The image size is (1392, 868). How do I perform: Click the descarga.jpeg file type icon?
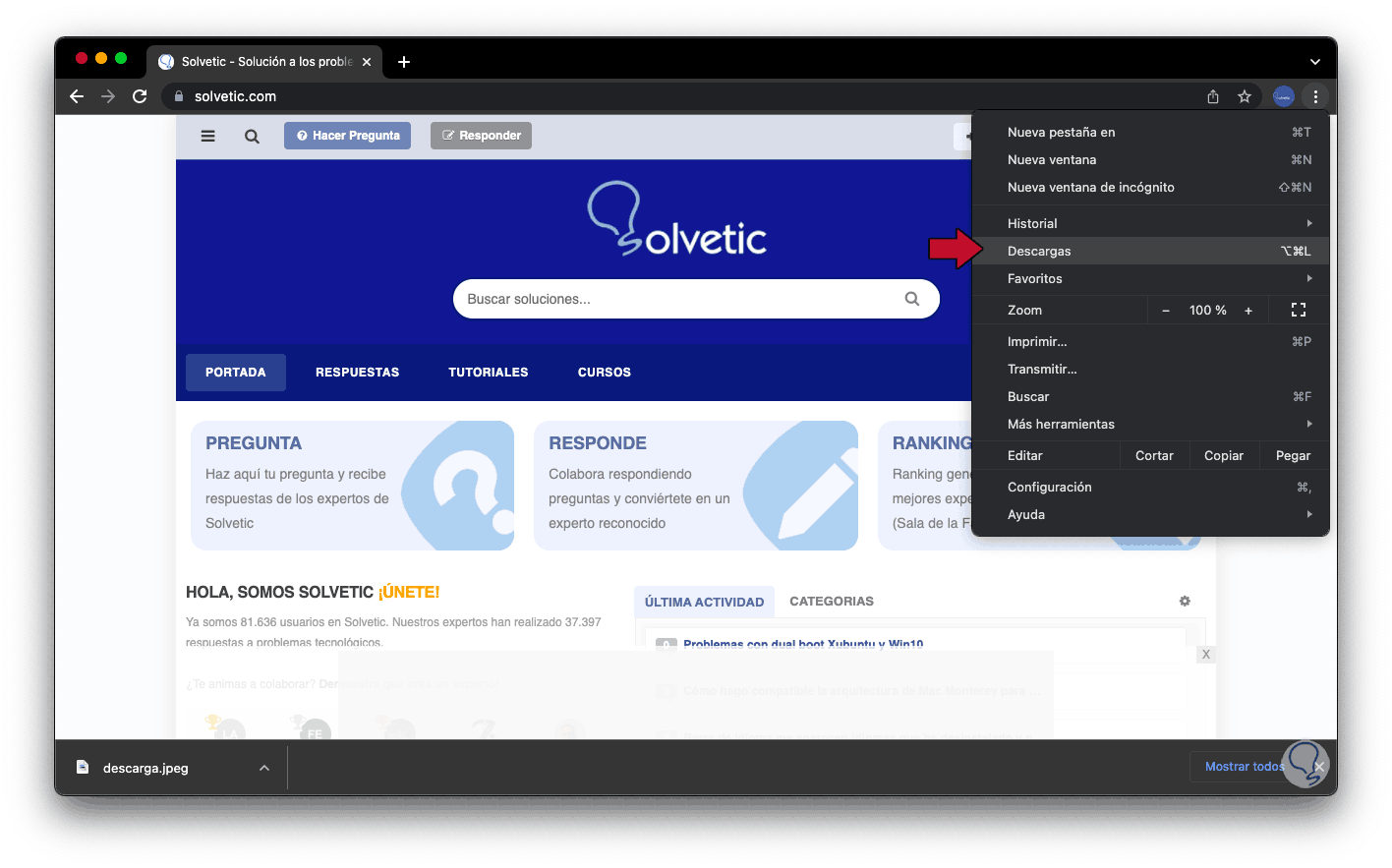[x=83, y=767]
